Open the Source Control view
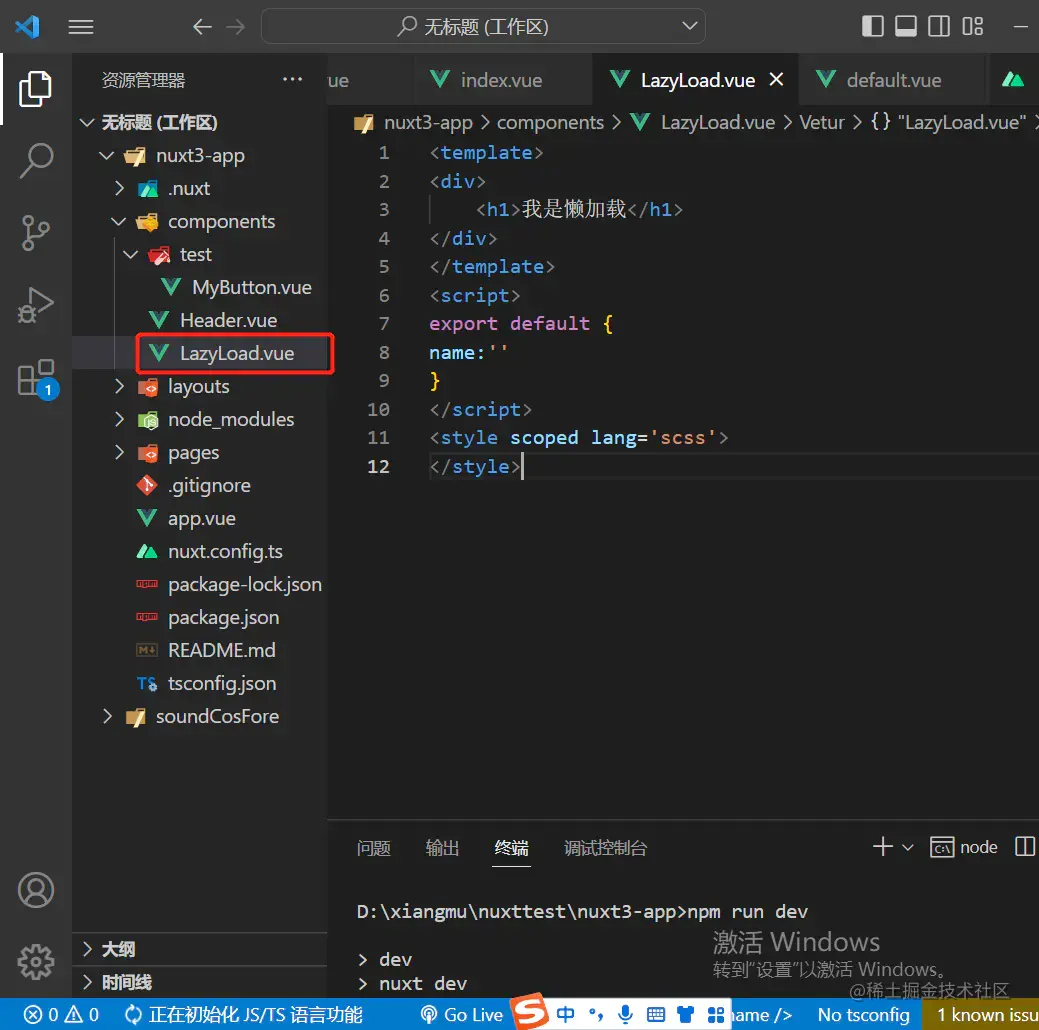Image resolution: width=1039 pixels, height=1030 pixels. point(35,233)
